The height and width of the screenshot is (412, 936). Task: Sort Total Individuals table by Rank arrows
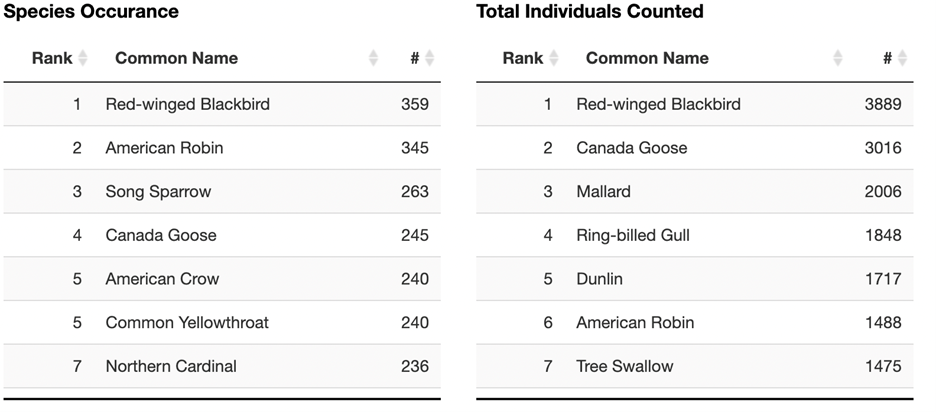(x=554, y=59)
